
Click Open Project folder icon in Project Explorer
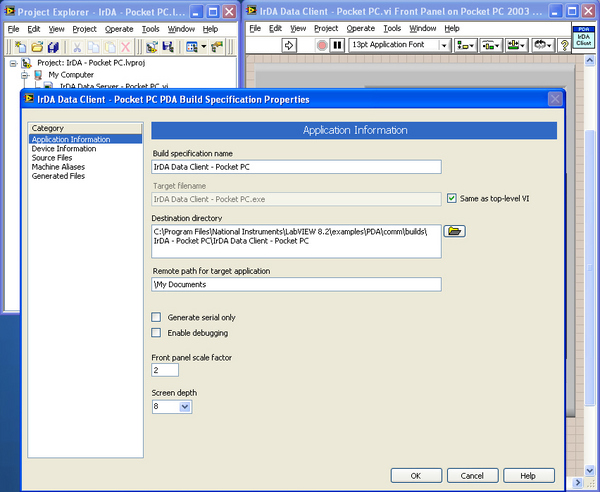[37, 47]
